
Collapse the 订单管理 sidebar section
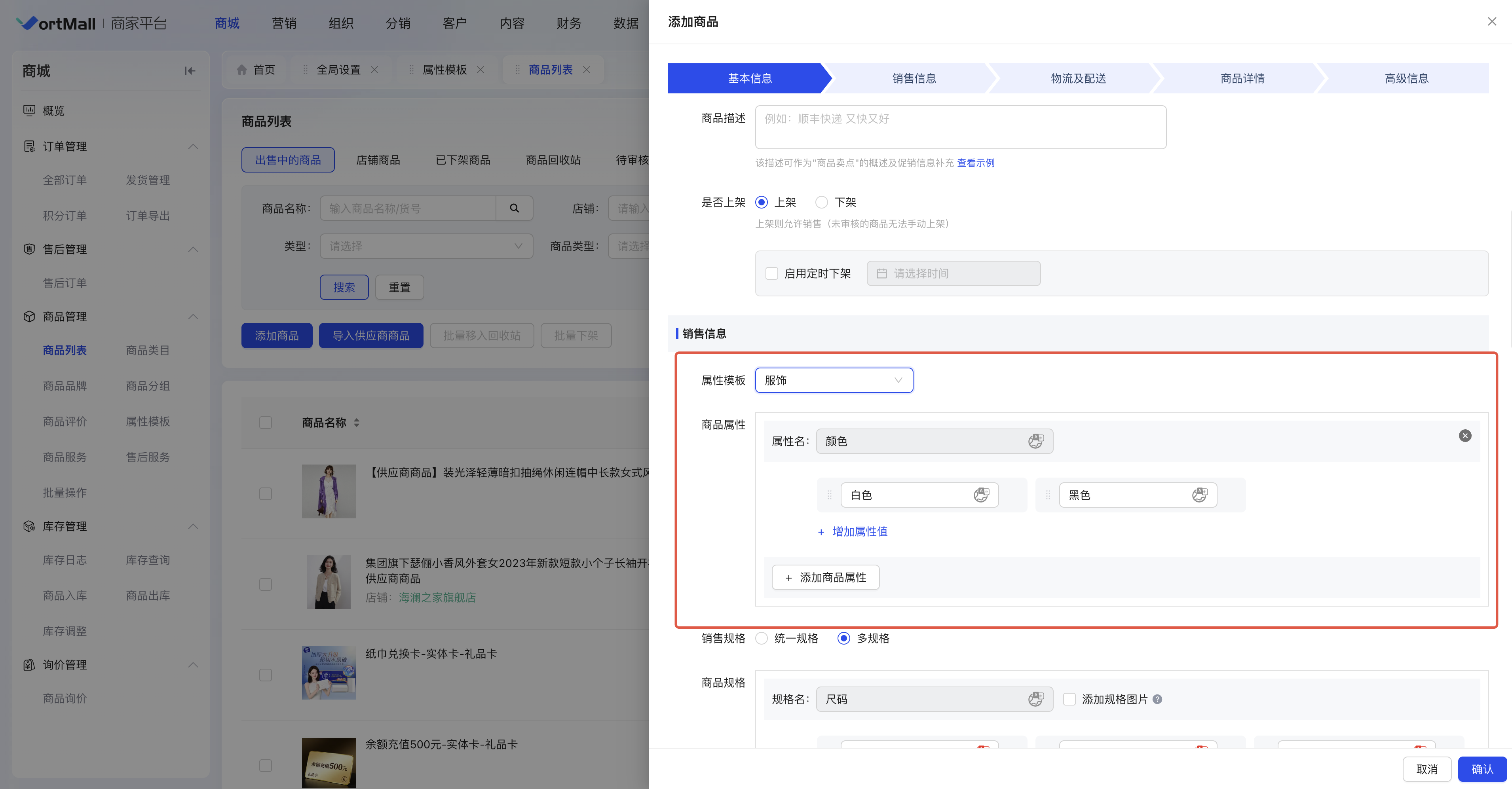click(x=193, y=146)
